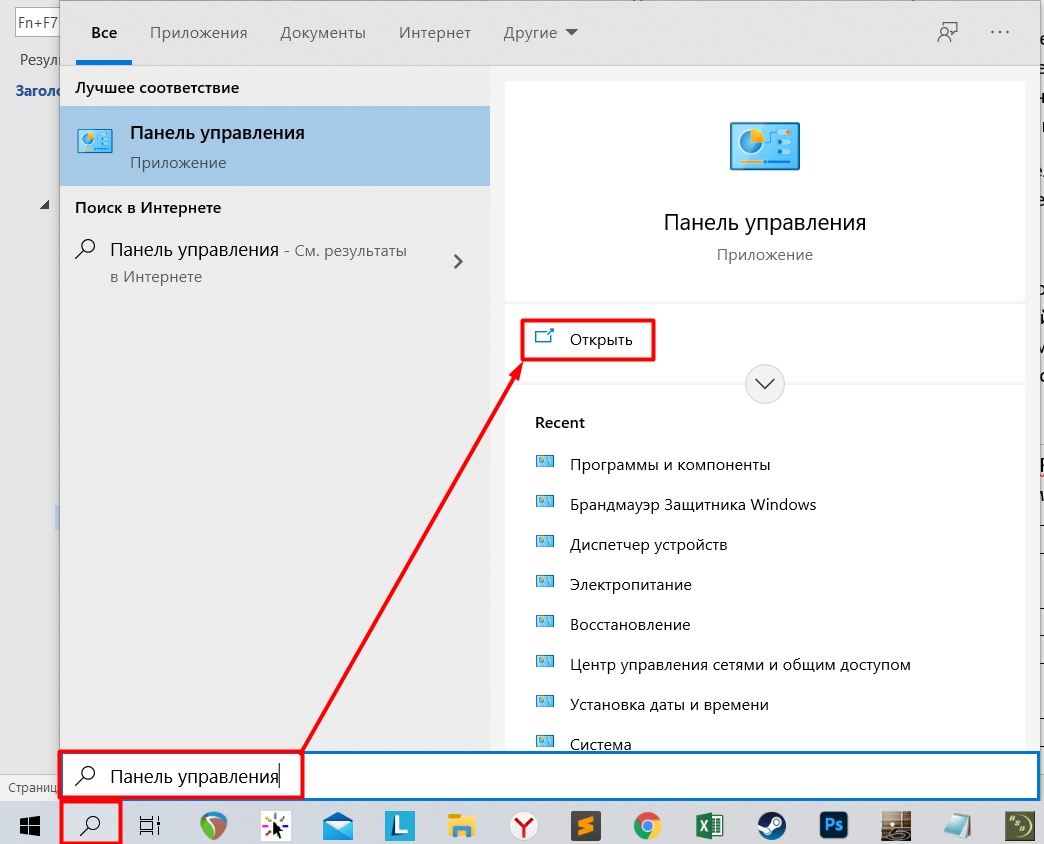This screenshot has height=844, width=1044.
Task: Open File Explorer from the taskbar
Action: pyautogui.click(x=461, y=826)
